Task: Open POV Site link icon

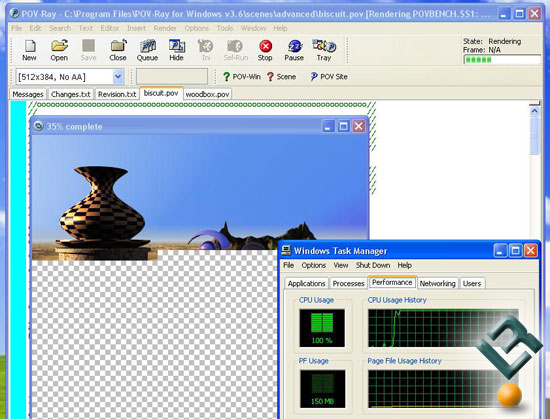Action: point(329,76)
